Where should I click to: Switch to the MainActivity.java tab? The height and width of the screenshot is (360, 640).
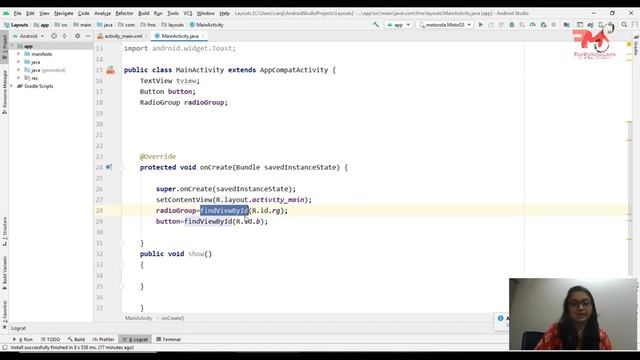(180, 36)
